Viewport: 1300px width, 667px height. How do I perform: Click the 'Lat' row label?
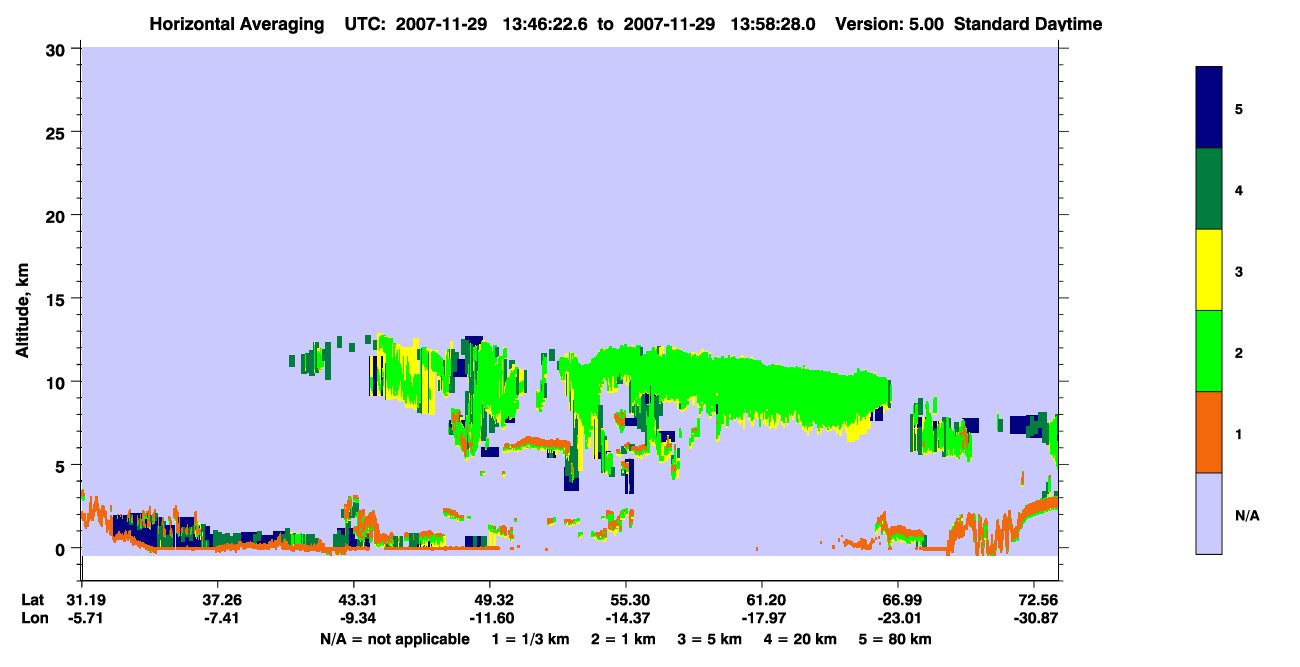[x=34, y=600]
